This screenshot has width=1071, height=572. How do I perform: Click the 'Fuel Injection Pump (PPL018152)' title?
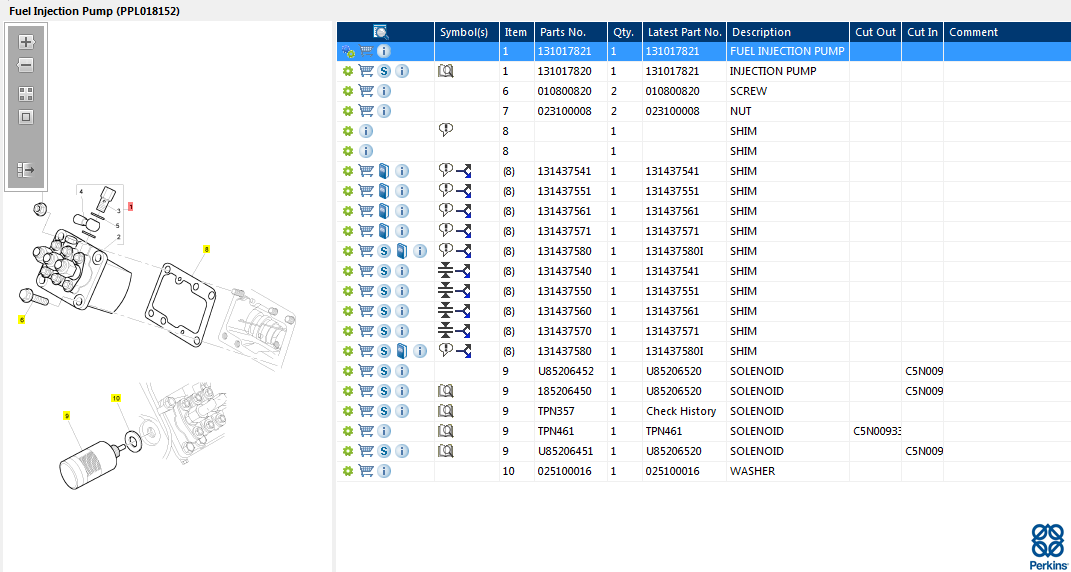(x=94, y=12)
